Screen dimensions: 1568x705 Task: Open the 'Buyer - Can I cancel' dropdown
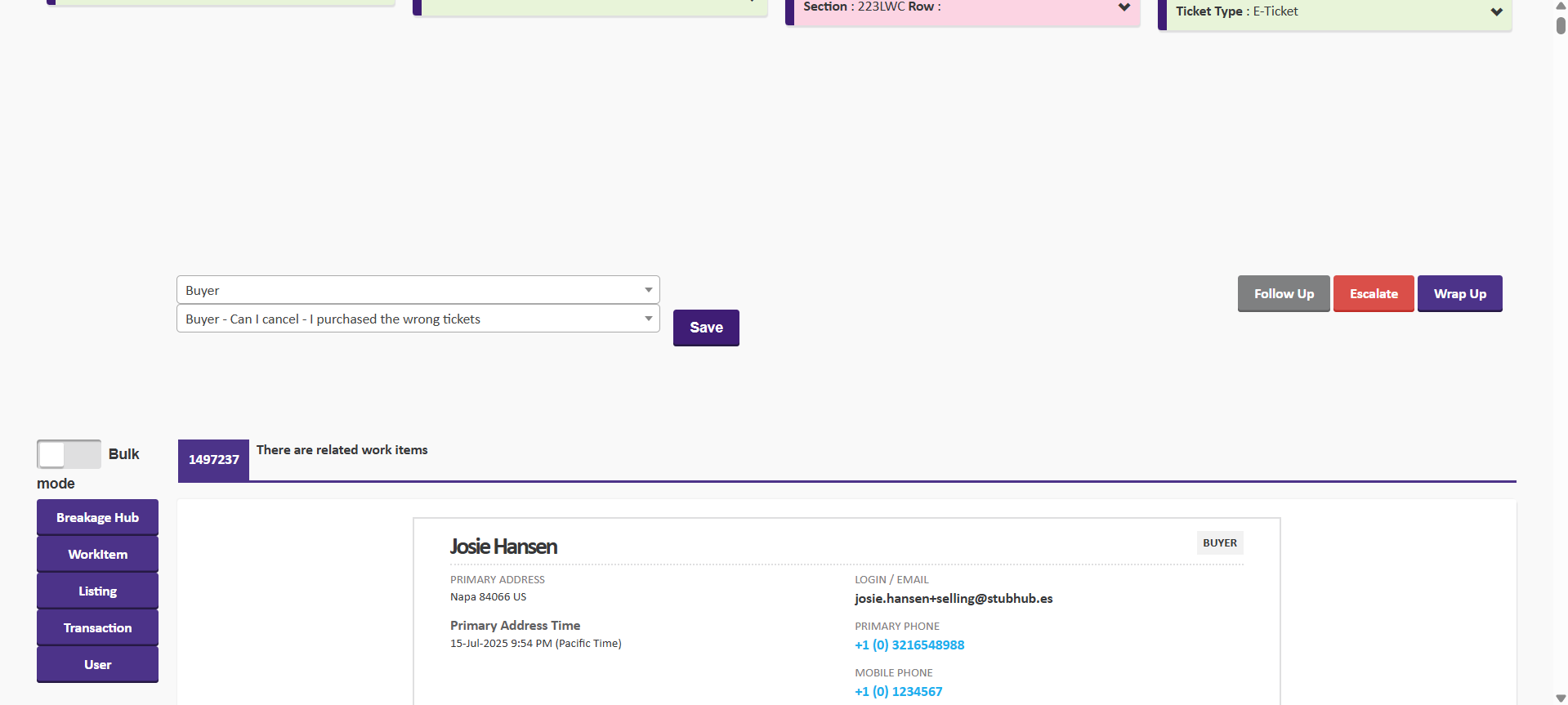coord(418,319)
